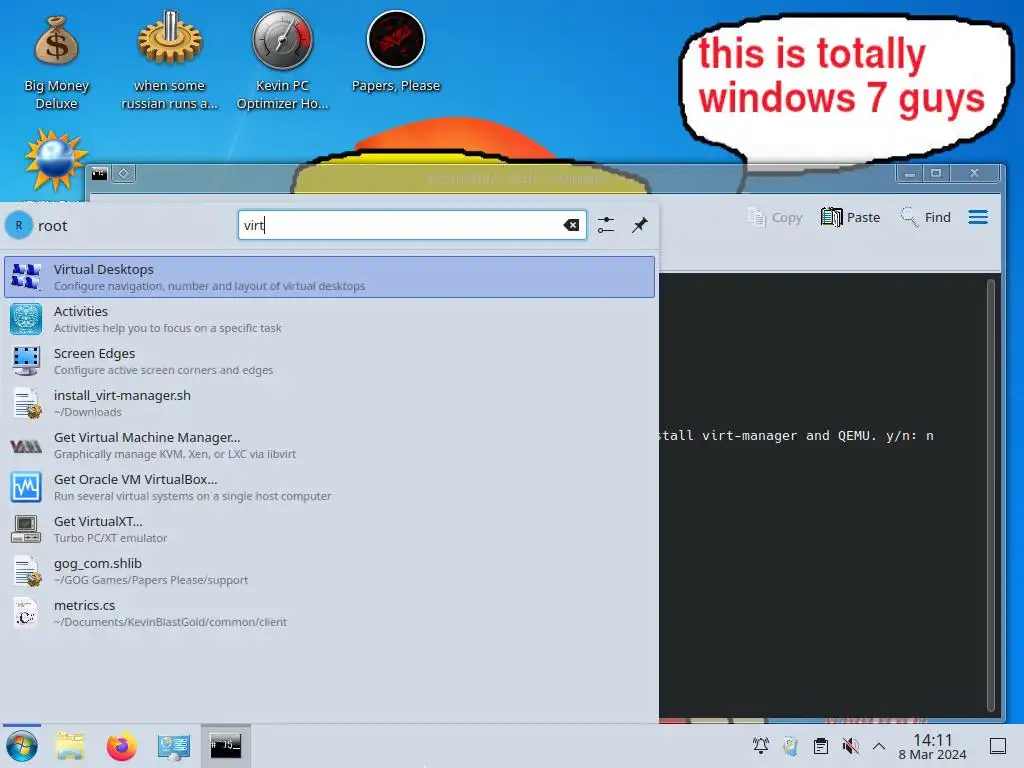Open clipboard tray icon
Image resolution: width=1024 pixels, height=768 pixels.
(820, 746)
